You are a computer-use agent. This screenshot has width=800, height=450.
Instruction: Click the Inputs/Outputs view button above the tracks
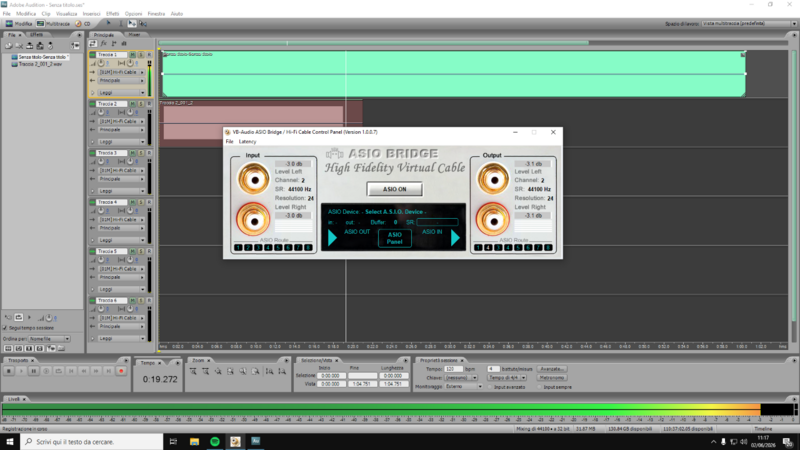93,44
